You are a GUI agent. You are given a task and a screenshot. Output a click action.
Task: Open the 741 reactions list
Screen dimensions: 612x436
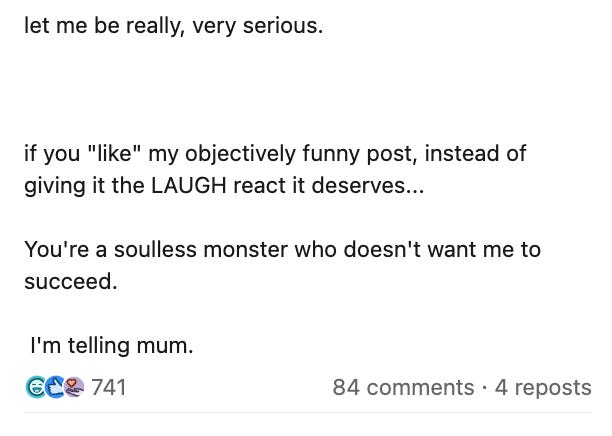tap(108, 387)
